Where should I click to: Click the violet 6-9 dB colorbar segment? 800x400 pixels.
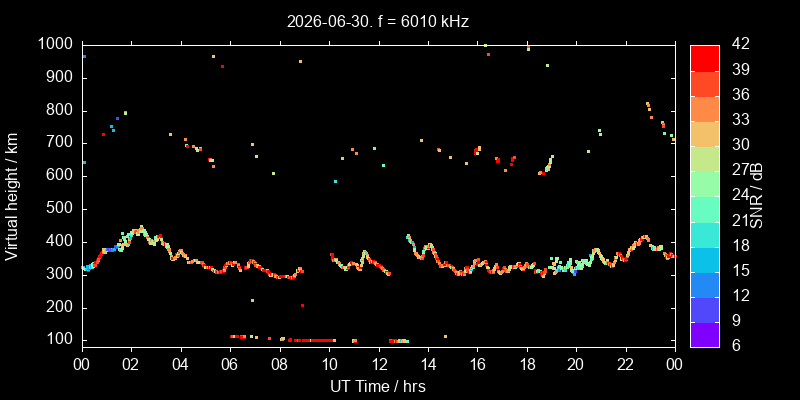coord(705,335)
